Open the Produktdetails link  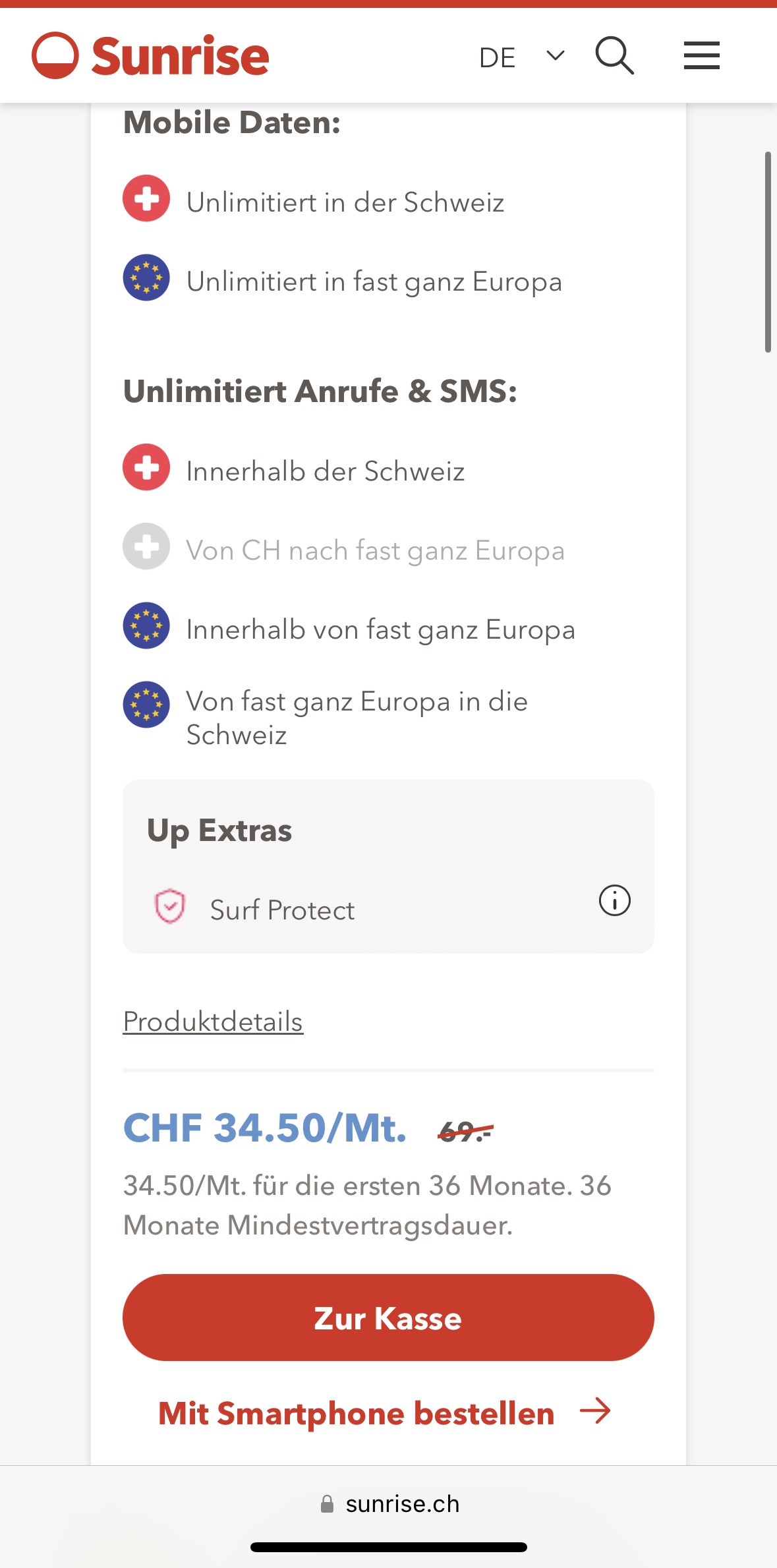[213, 1022]
